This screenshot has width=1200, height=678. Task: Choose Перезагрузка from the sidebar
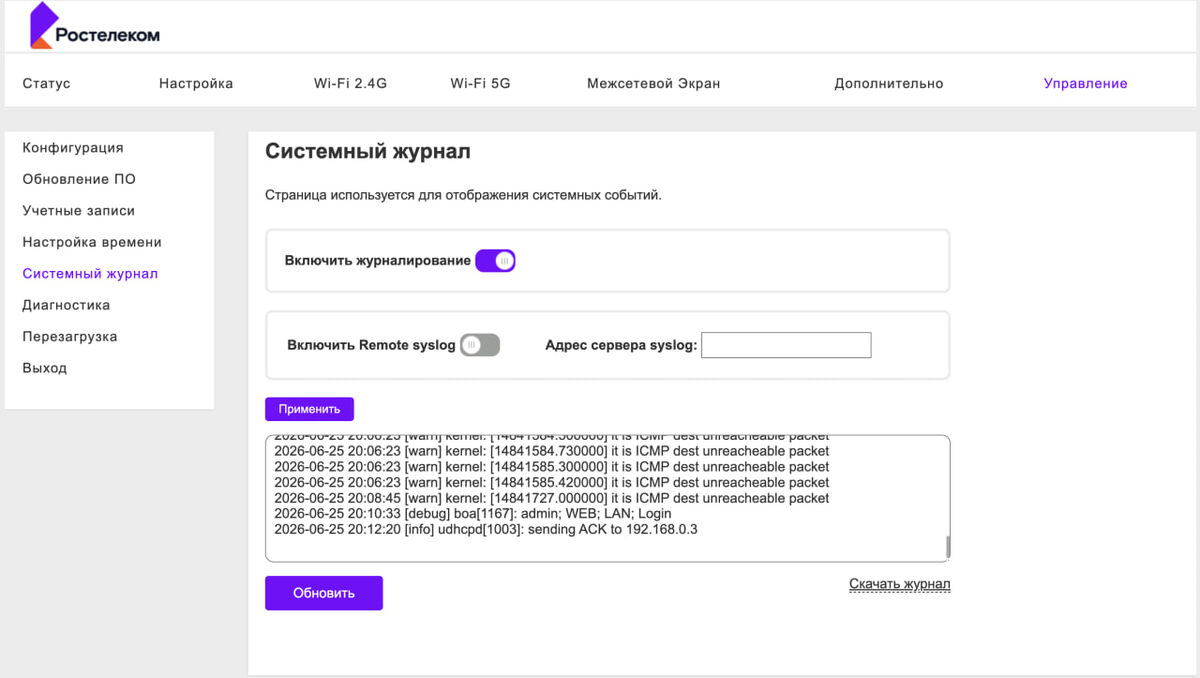pos(70,337)
